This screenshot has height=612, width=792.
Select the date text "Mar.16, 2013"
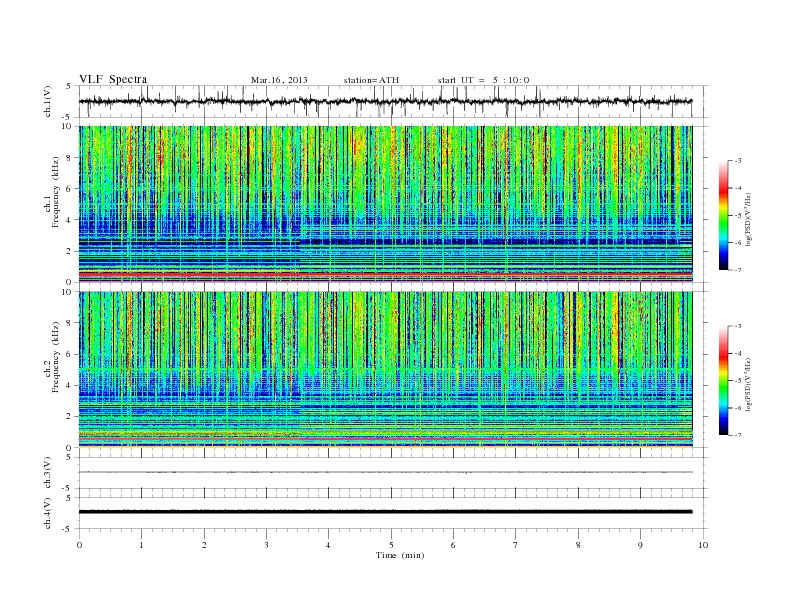[279, 80]
